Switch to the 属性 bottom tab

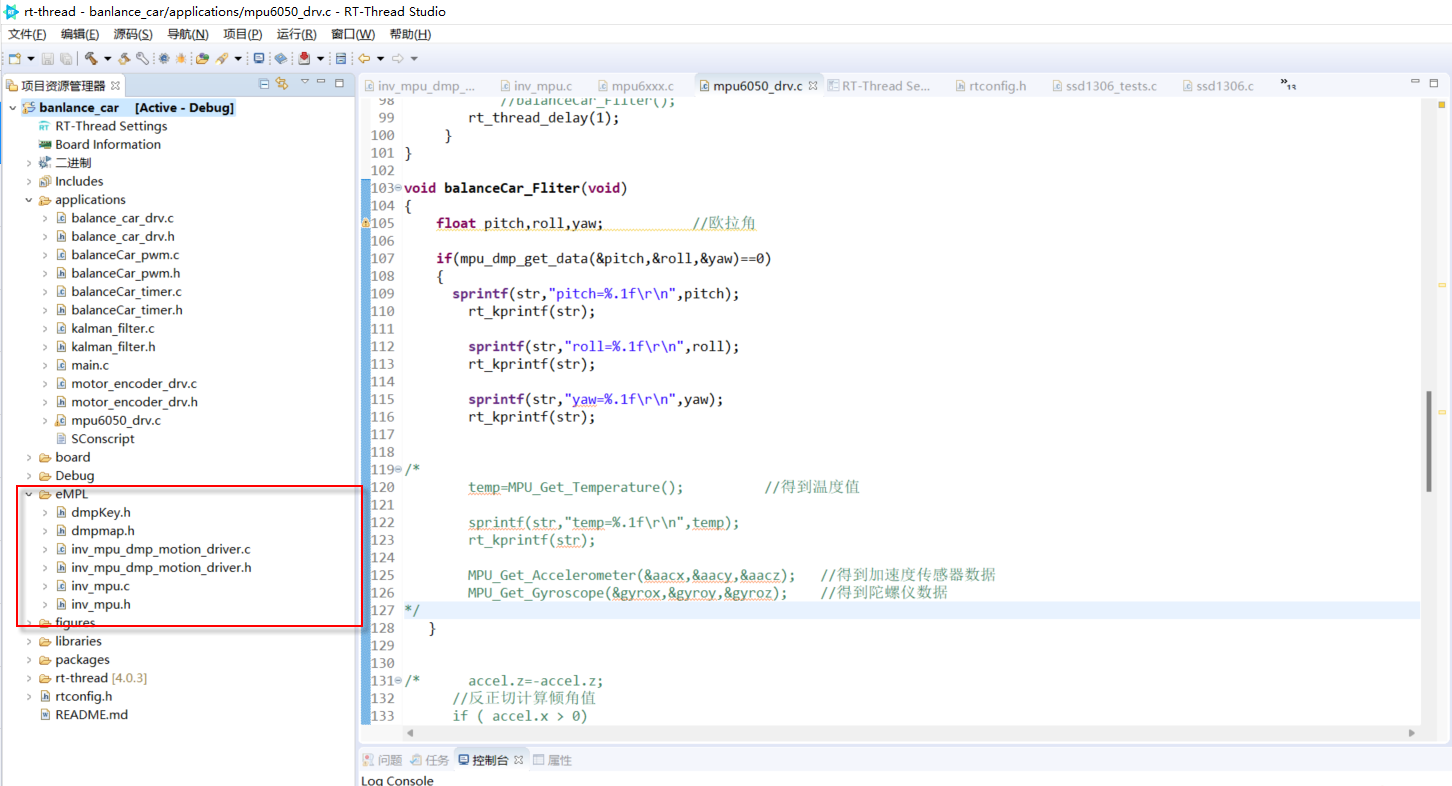pyautogui.click(x=553, y=760)
